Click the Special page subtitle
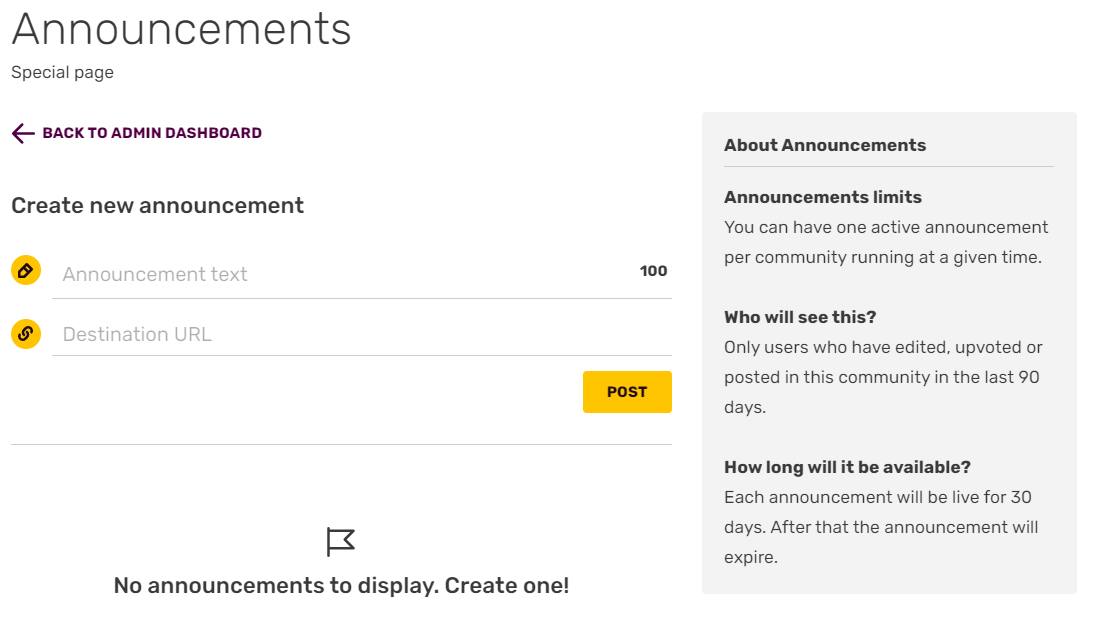Viewport: 1095px width, 639px height. (x=63, y=73)
